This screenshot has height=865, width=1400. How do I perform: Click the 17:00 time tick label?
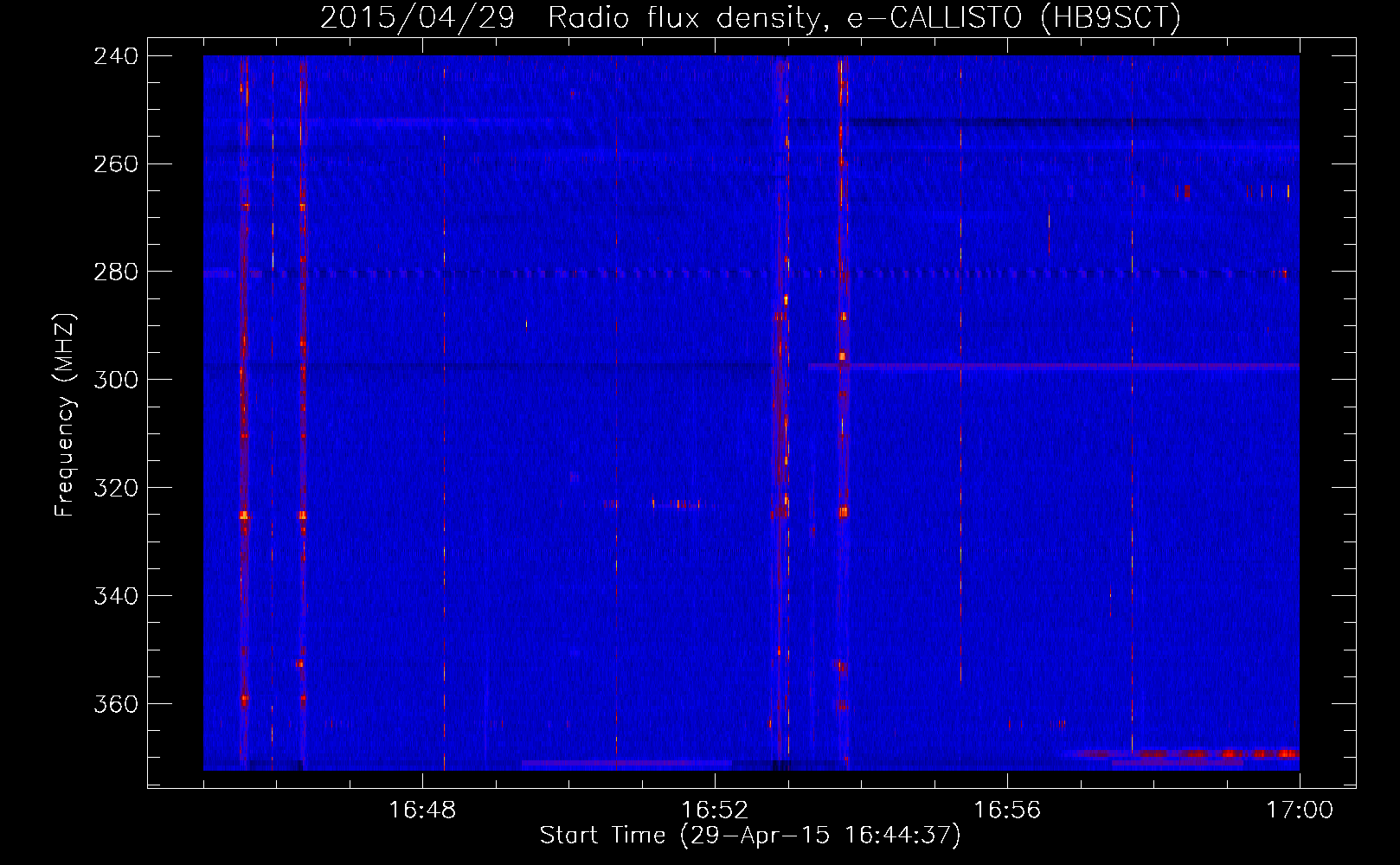[1300, 811]
